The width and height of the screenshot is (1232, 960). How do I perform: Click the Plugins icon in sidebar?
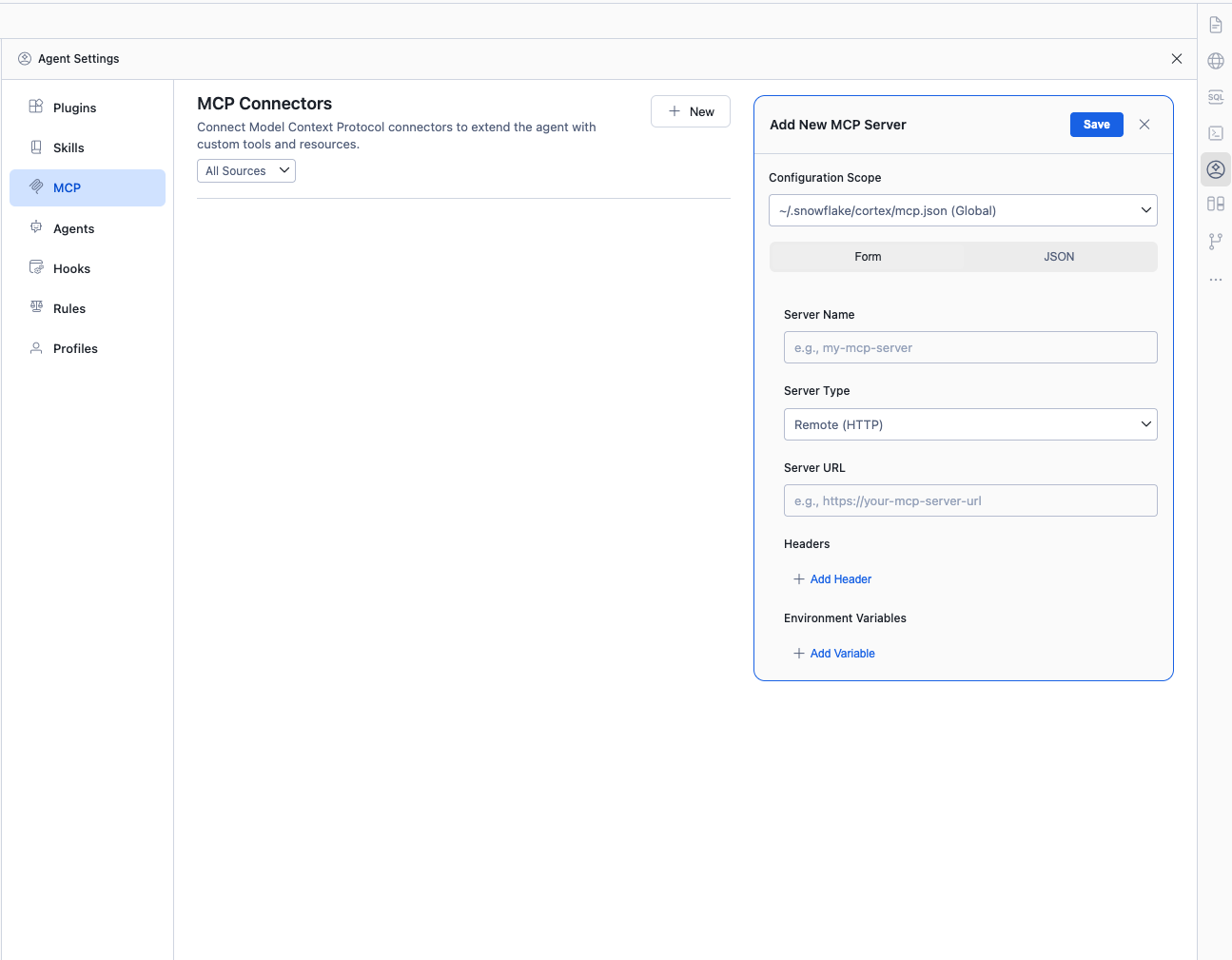click(x=36, y=107)
